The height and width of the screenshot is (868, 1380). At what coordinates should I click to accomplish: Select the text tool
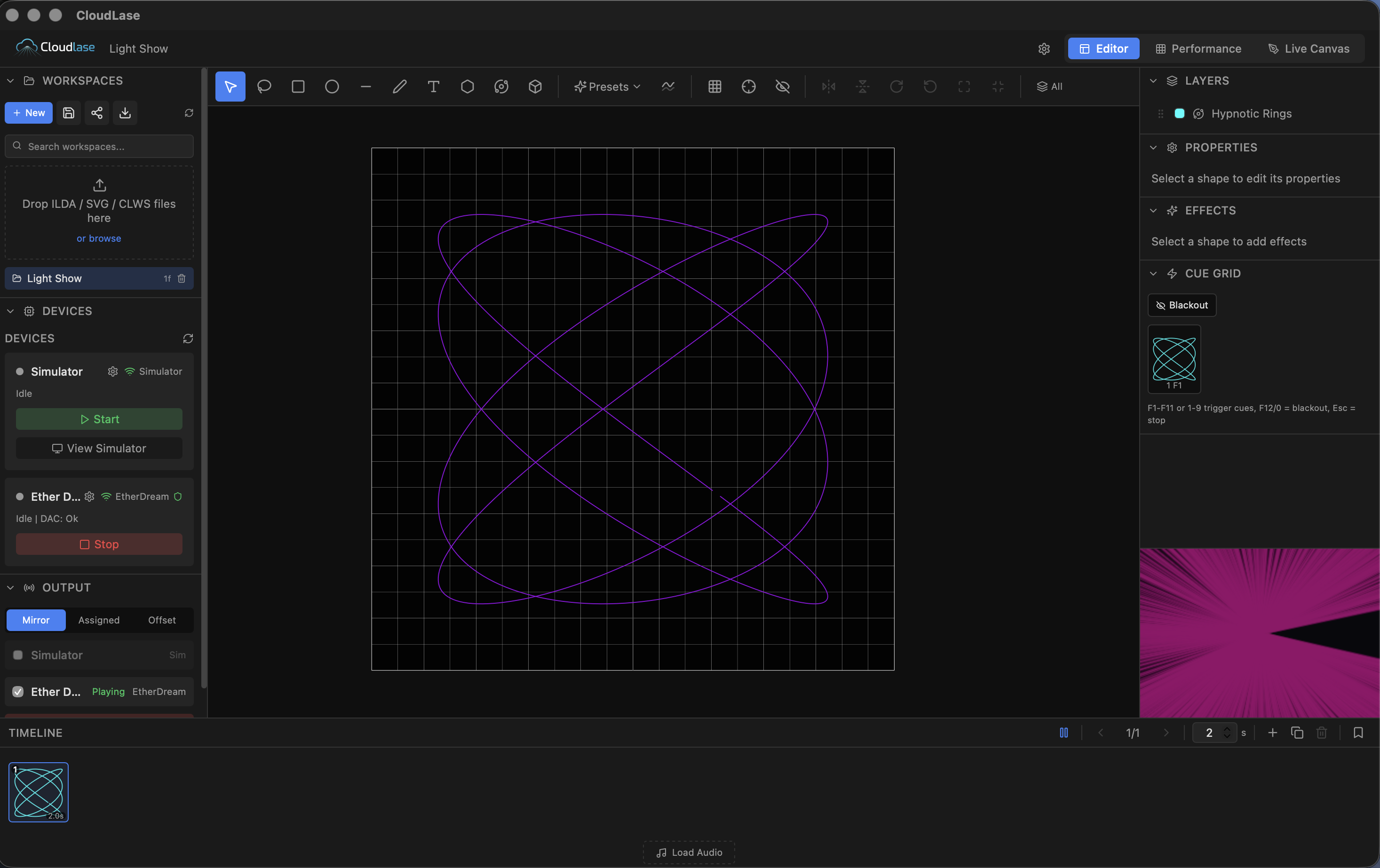tap(433, 87)
